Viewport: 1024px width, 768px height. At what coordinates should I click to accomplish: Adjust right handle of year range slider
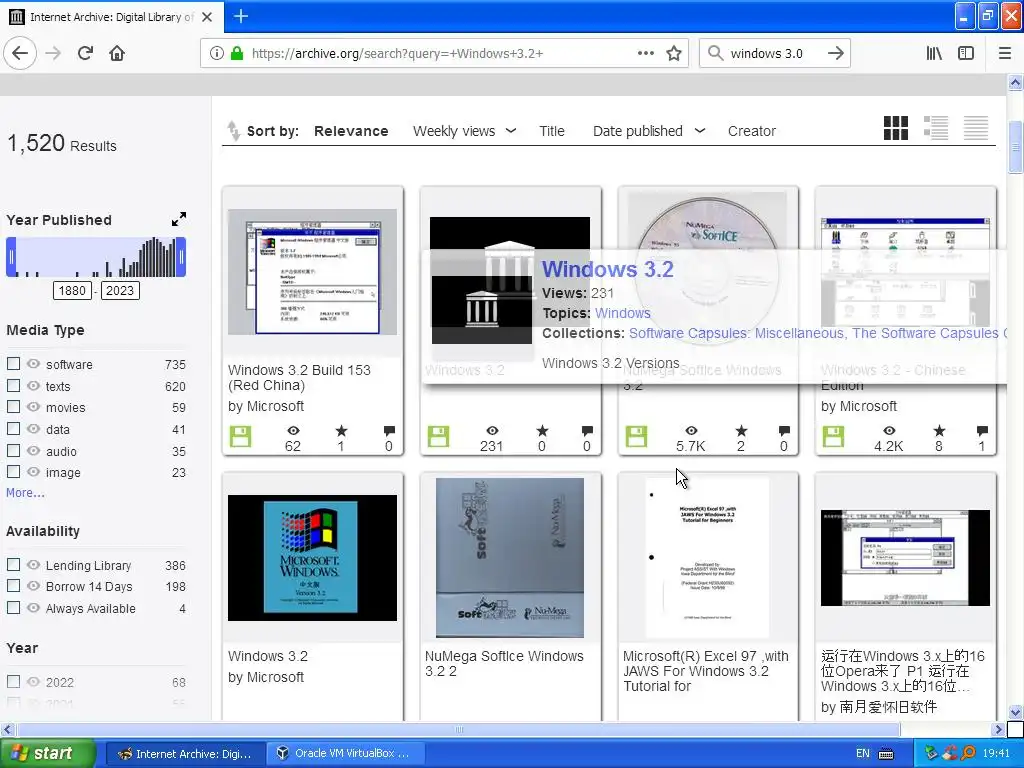click(181, 257)
